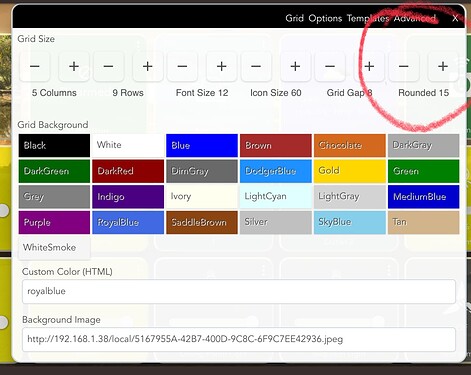Screen dimensions: 471x375
Task: Choose the Grey background color
Action: click(54, 197)
